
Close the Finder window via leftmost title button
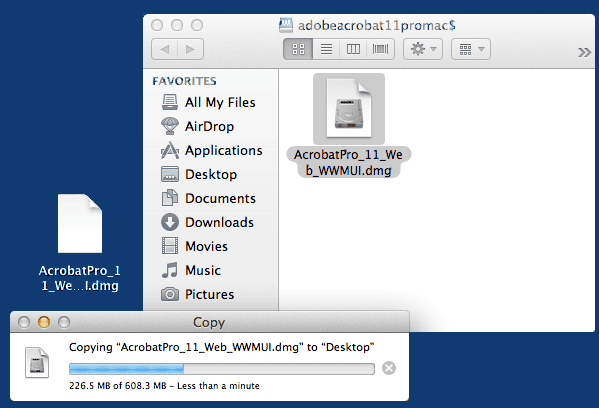(x=157, y=25)
